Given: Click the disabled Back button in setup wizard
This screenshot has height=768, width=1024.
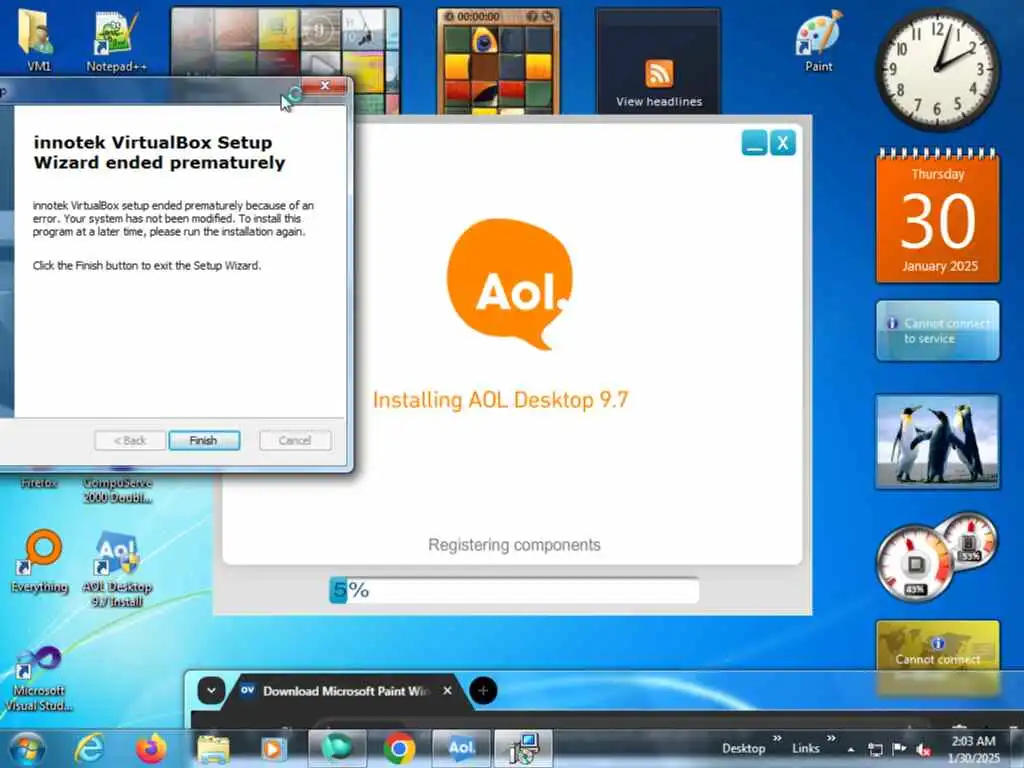Looking at the screenshot, I should [129, 440].
